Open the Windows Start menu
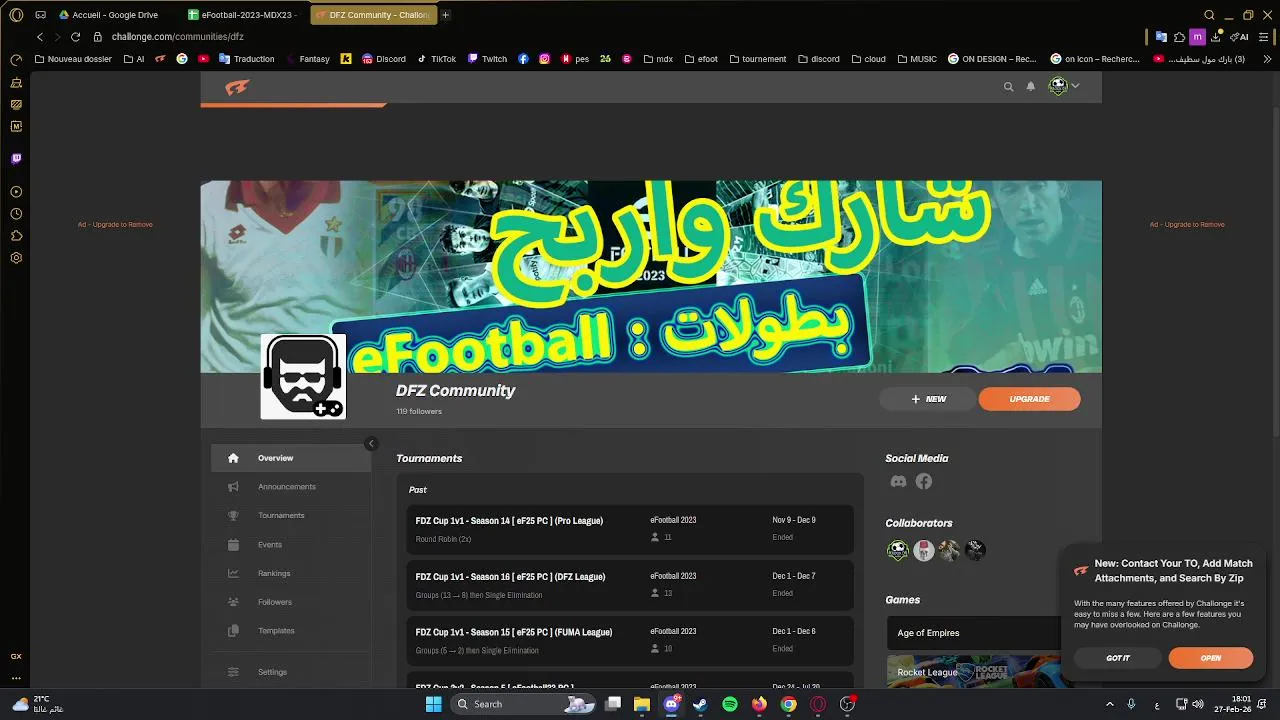Image resolution: width=1280 pixels, height=720 pixels. [434, 704]
